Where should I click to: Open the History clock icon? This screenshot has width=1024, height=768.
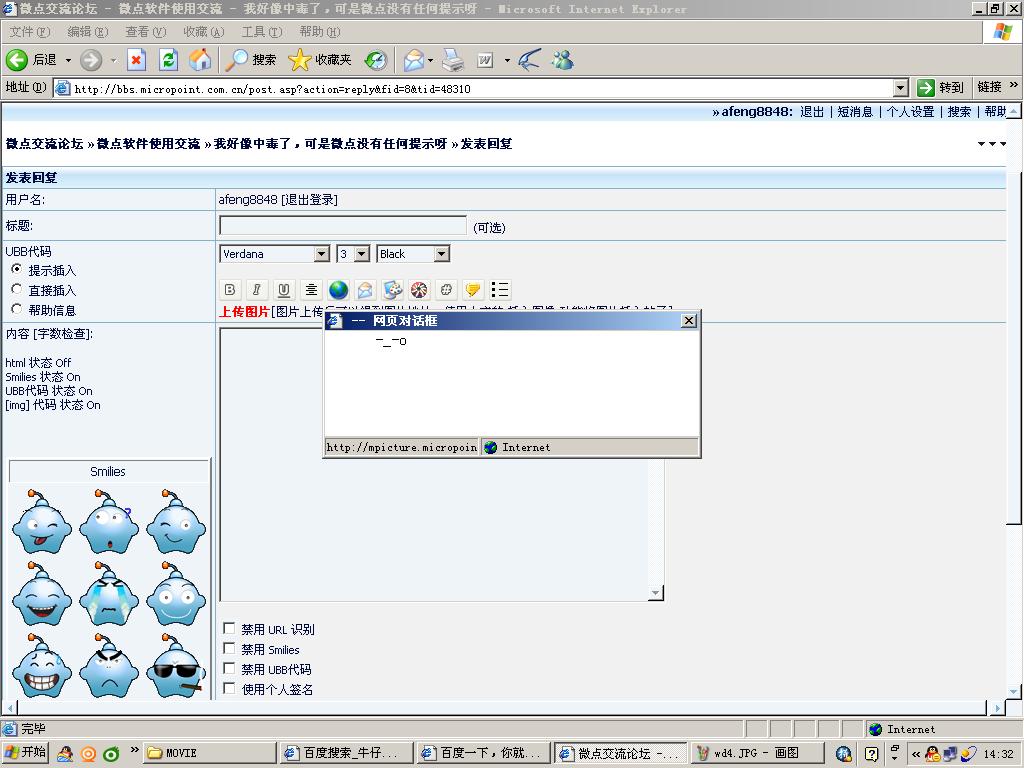coord(376,60)
